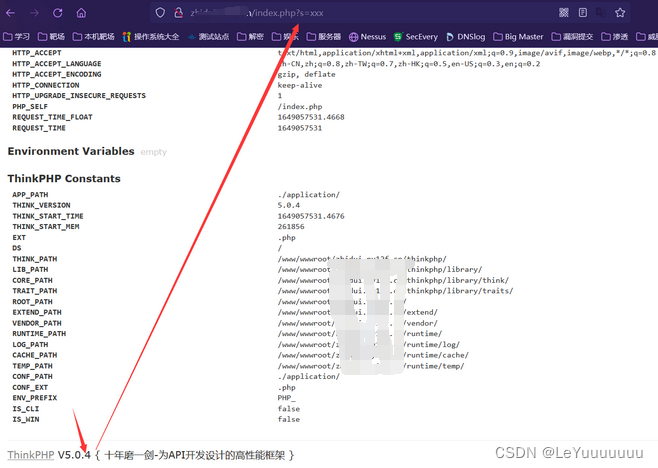The image size is (658, 468).
Task: Generate a QR code for the page
Action: click(x=564, y=13)
